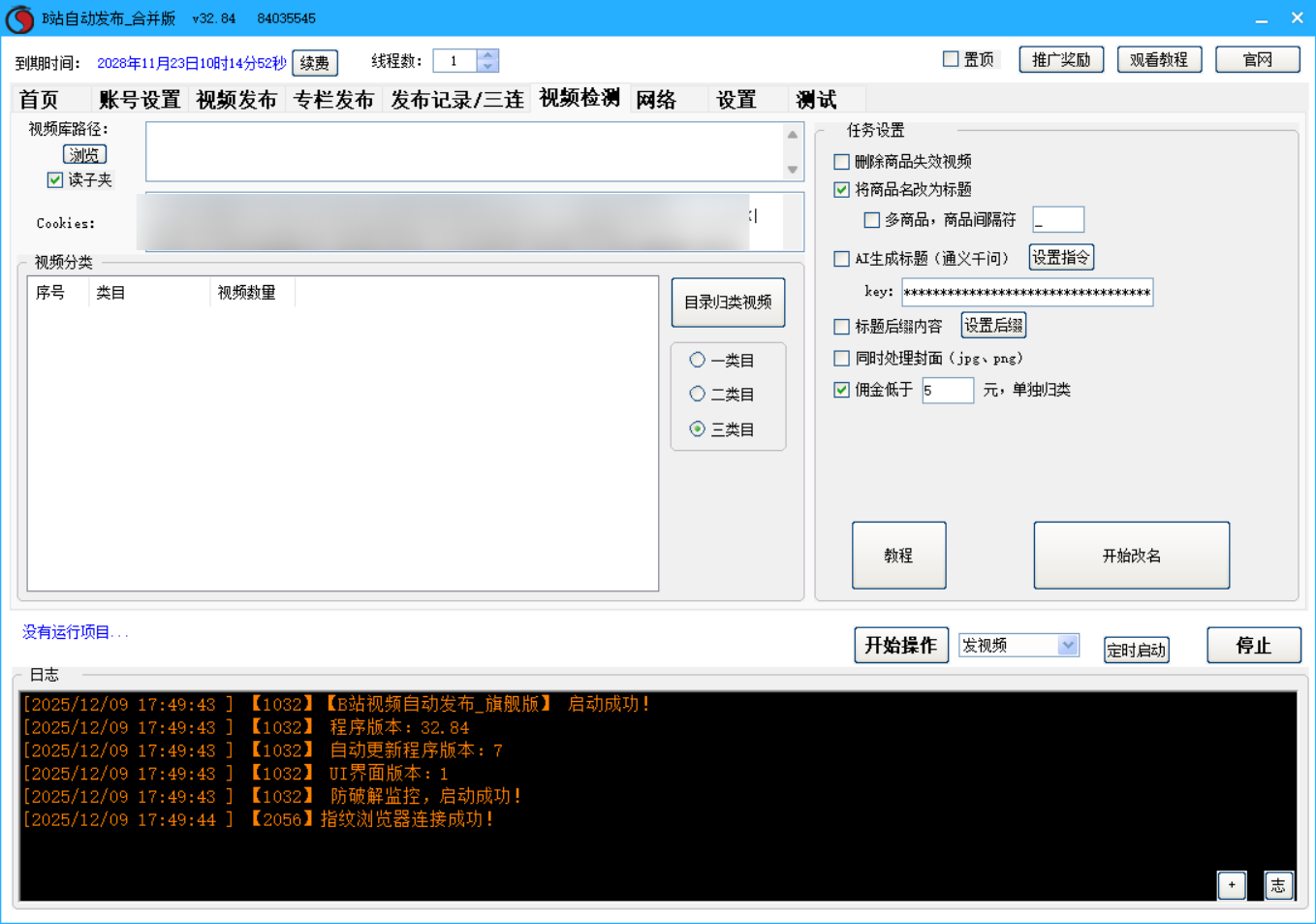Enable the 置顶 always-on-top checkbox
This screenshot has width=1316, height=924.
951,59
